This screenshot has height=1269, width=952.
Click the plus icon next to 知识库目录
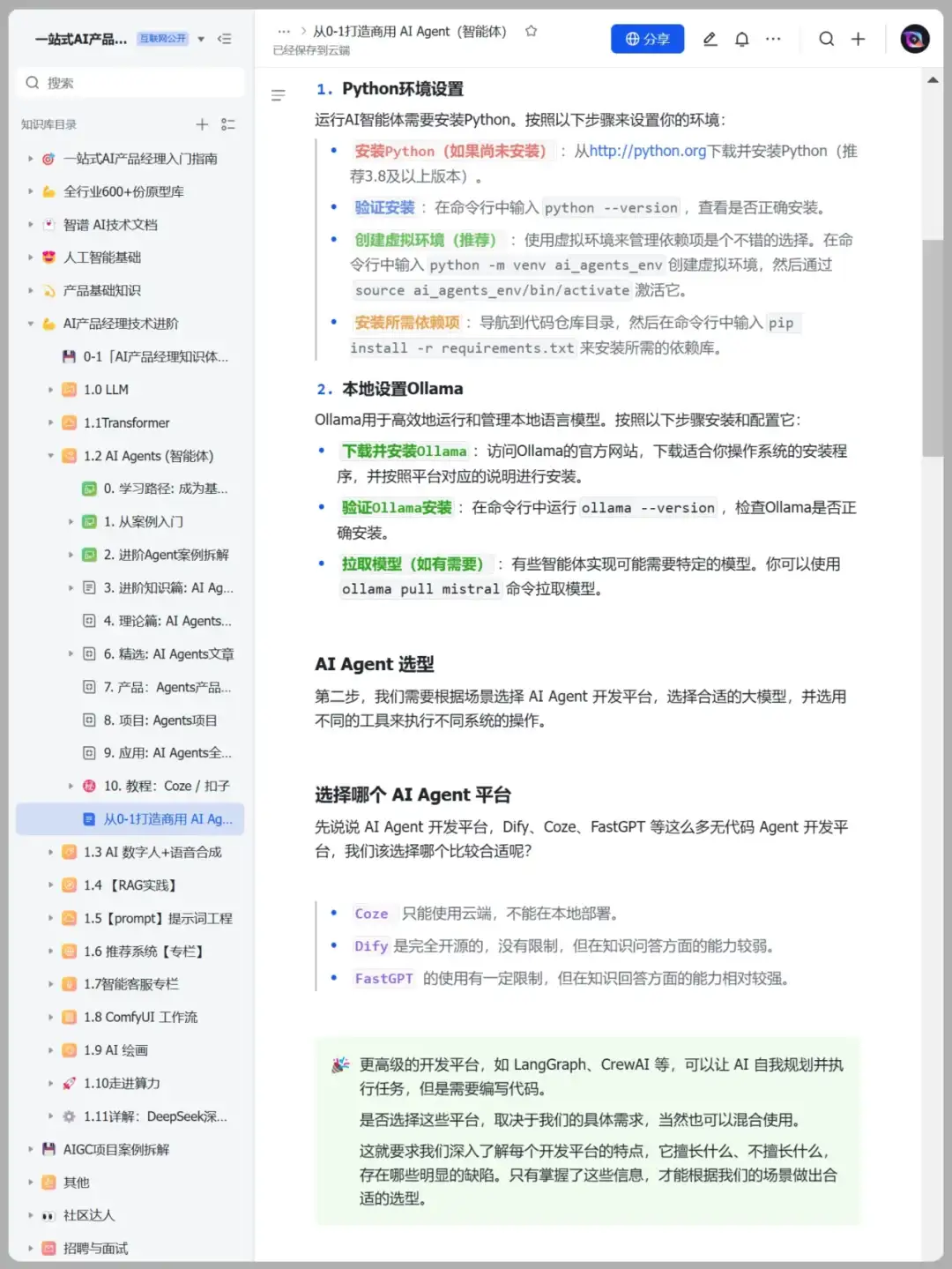(x=201, y=124)
